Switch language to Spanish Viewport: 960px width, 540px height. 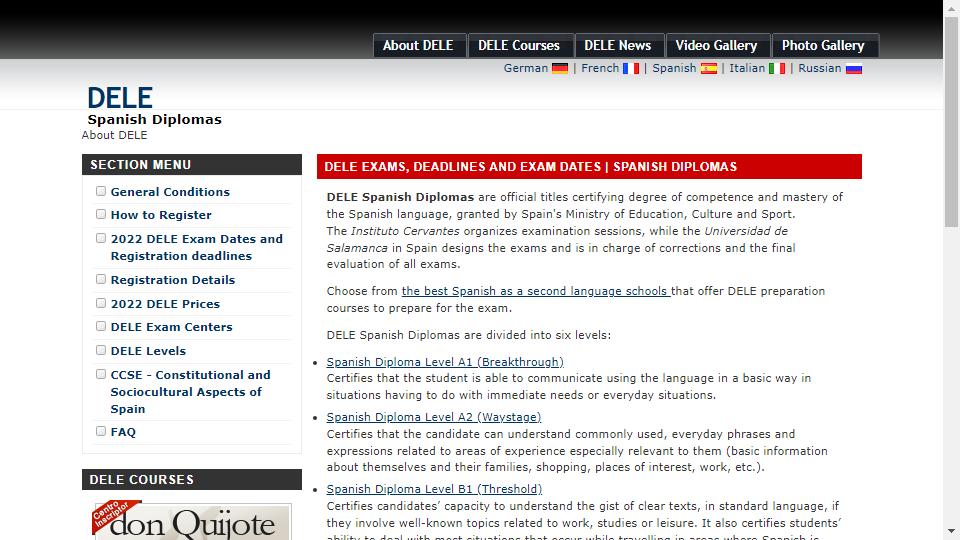pyautogui.click(x=674, y=68)
